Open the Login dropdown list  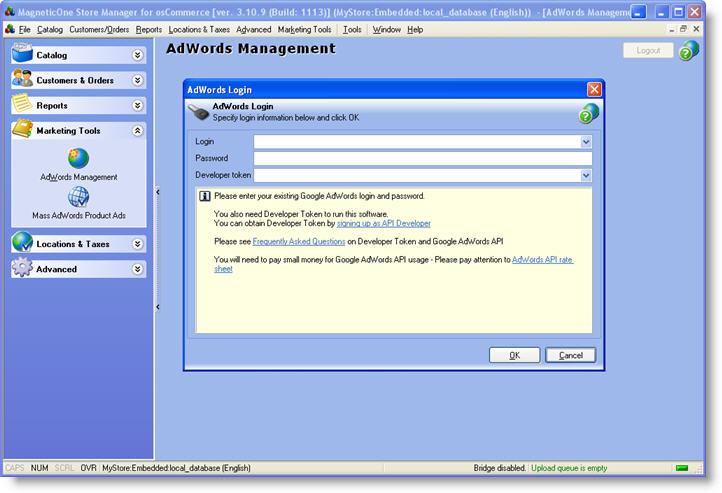pyautogui.click(x=586, y=142)
